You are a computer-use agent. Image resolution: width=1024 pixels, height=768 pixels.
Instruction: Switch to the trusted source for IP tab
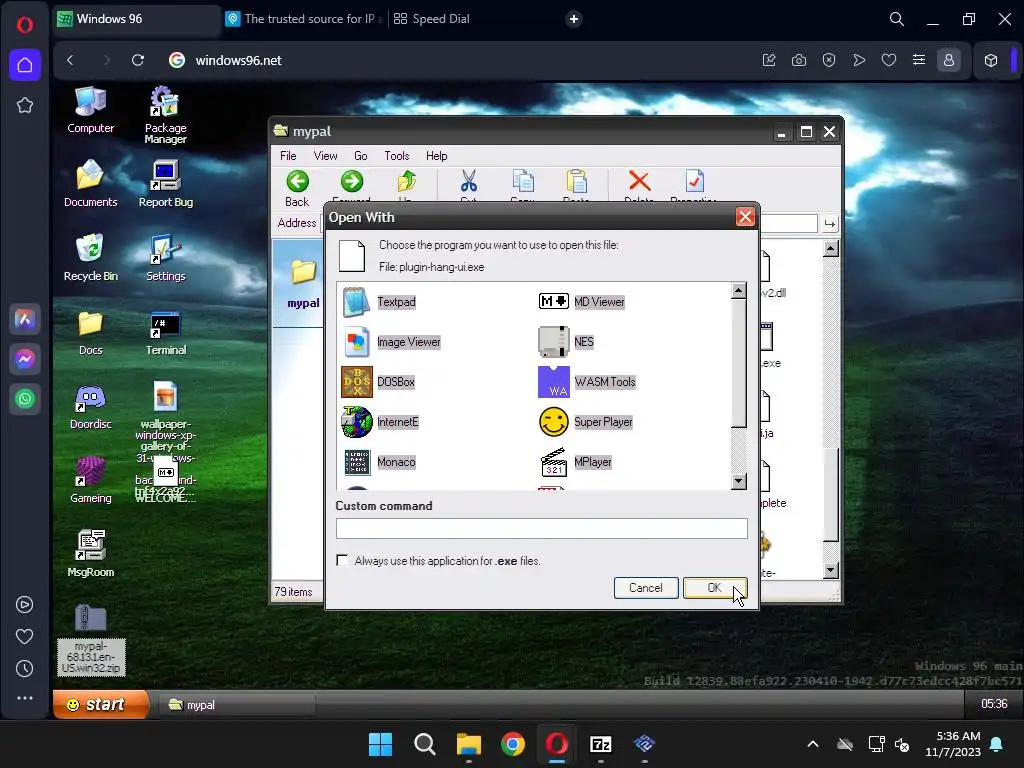click(305, 19)
